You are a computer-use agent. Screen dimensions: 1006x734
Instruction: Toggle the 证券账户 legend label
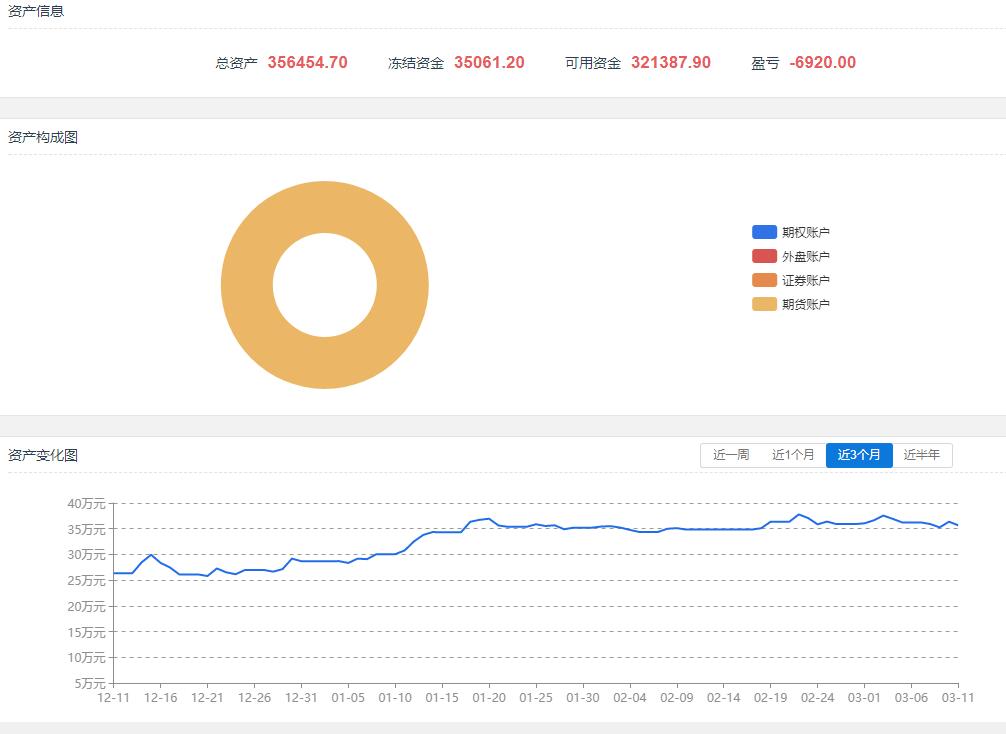806,280
